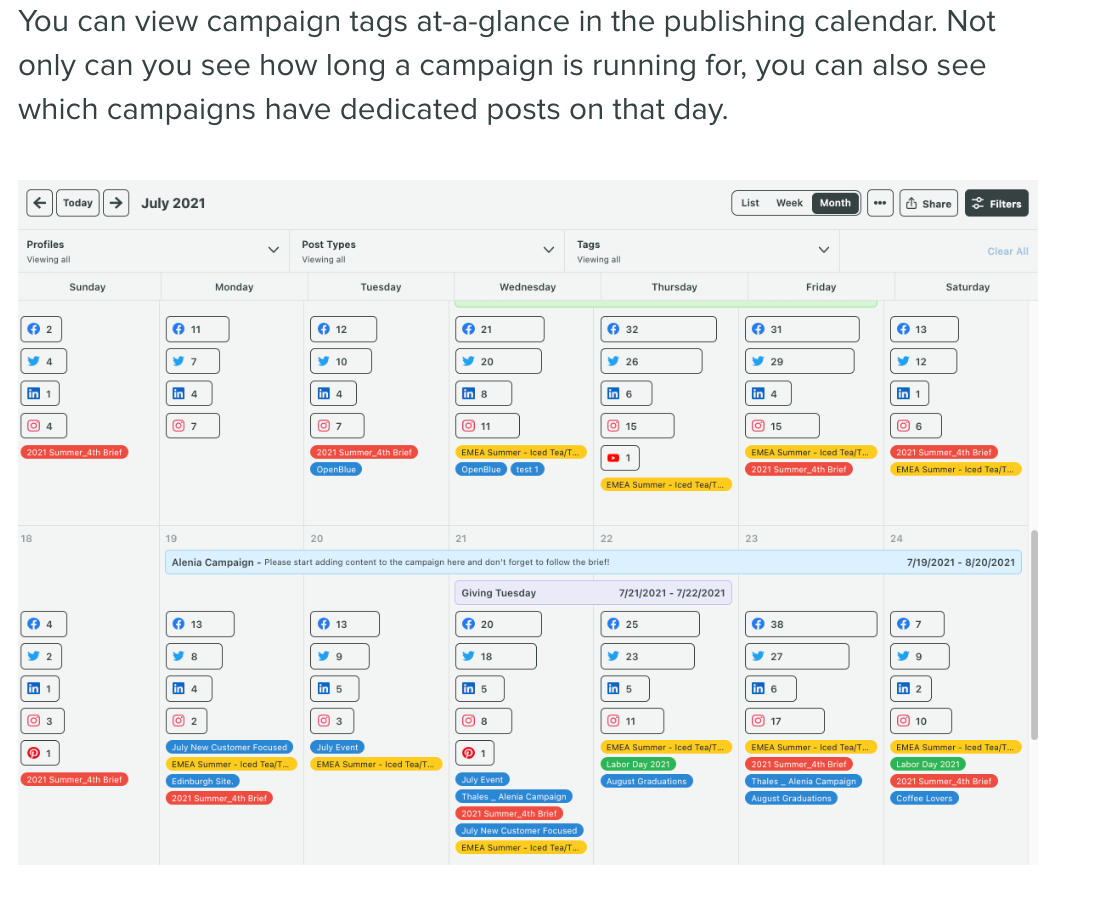Viewport: 1120px width, 910px height.
Task: Switch to the List view tab
Action: click(750, 203)
